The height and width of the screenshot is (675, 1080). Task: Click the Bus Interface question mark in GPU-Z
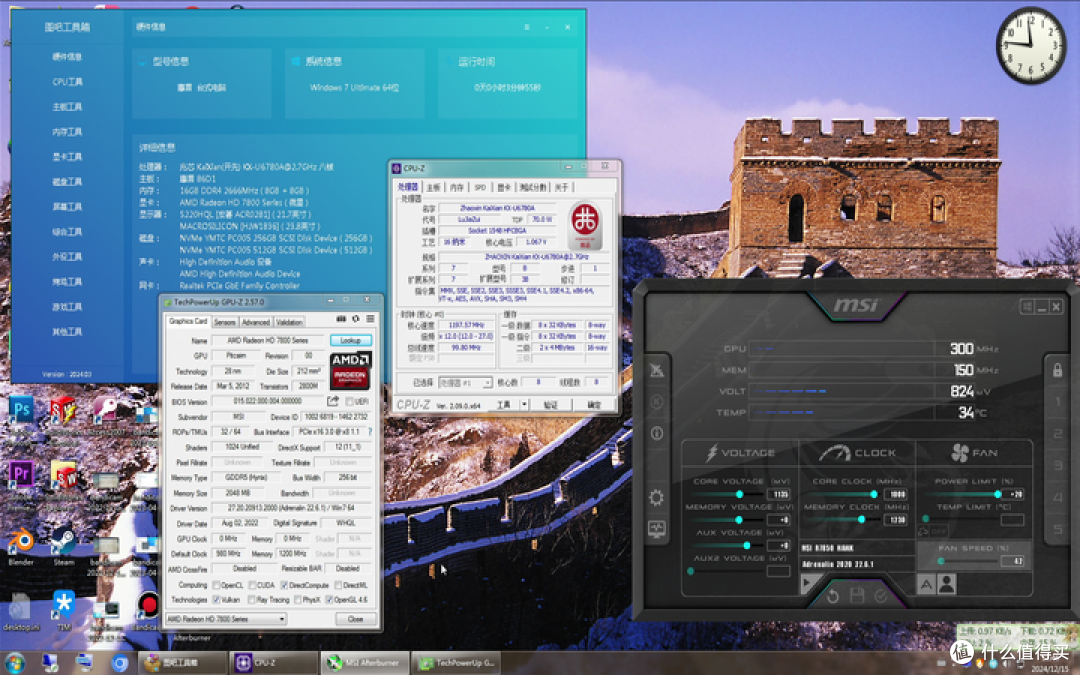click(370, 432)
